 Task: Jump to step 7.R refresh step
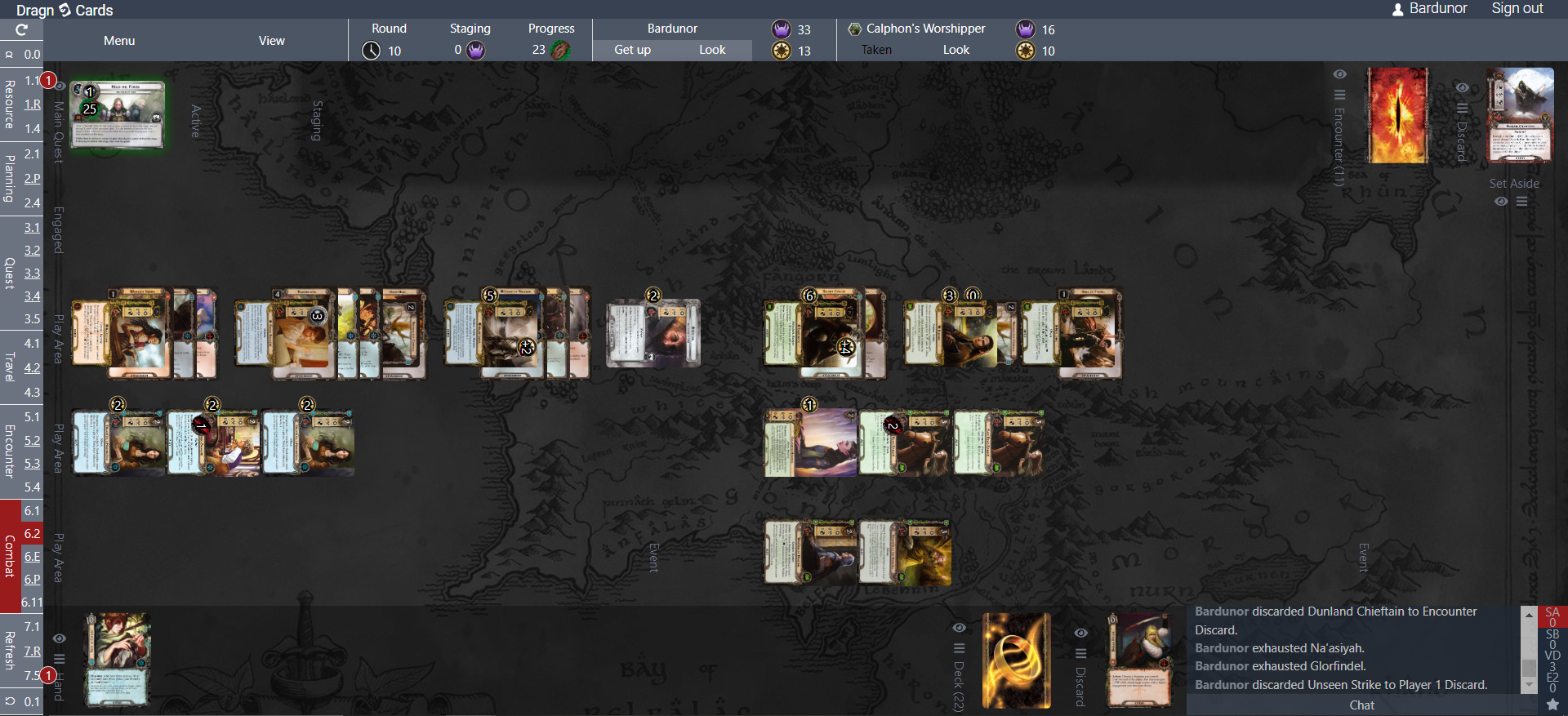[x=32, y=652]
